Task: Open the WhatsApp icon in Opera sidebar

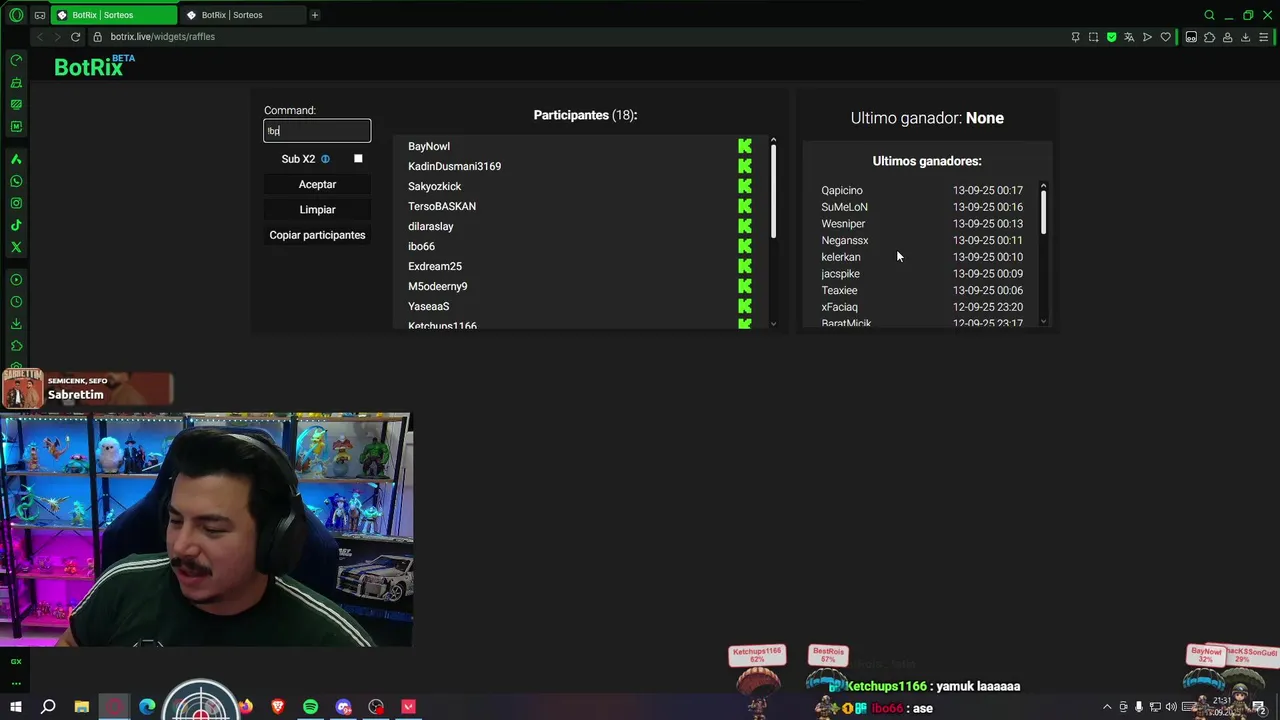Action: pyautogui.click(x=16, y=181)
